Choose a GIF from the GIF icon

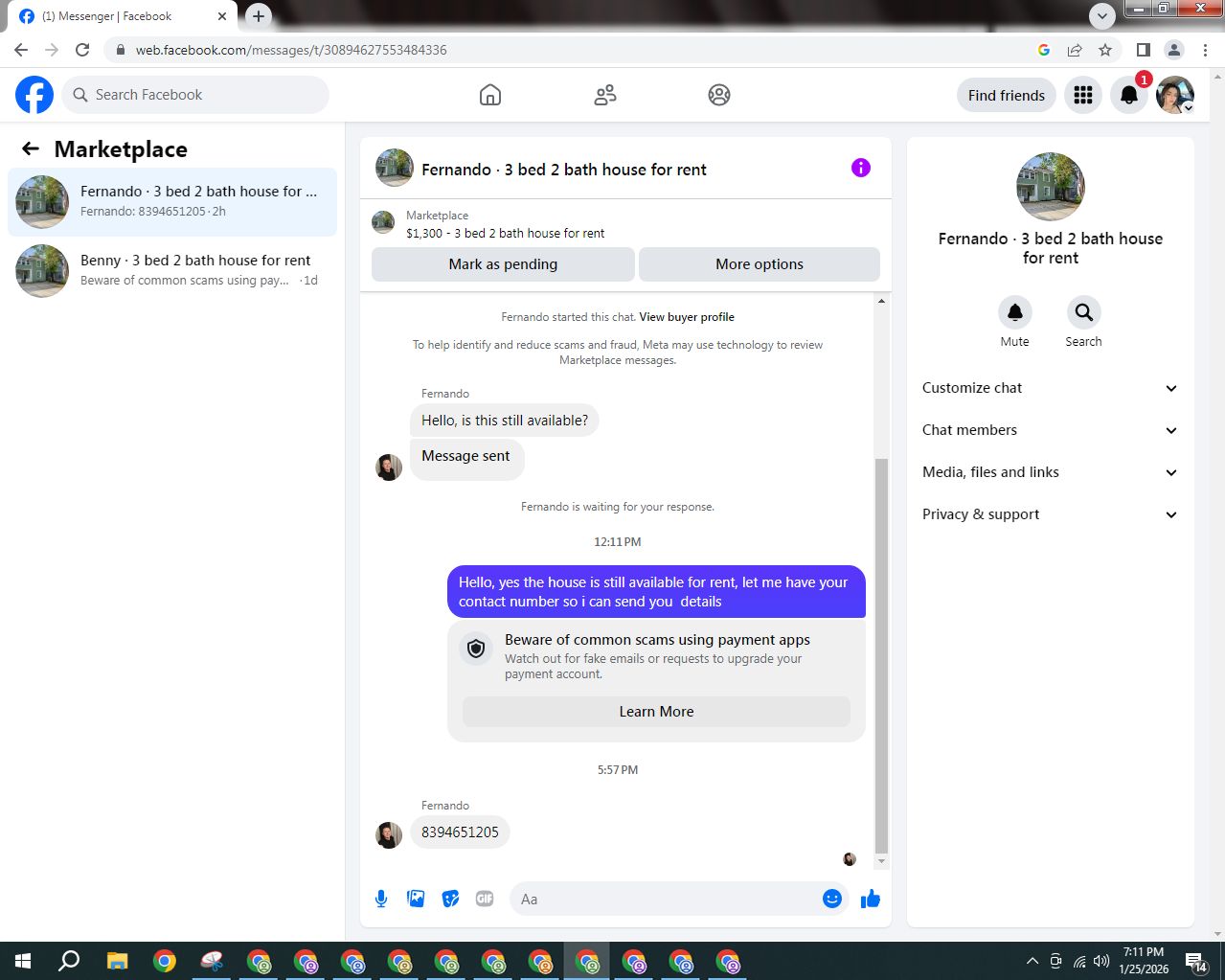click(x=485, y=899)
